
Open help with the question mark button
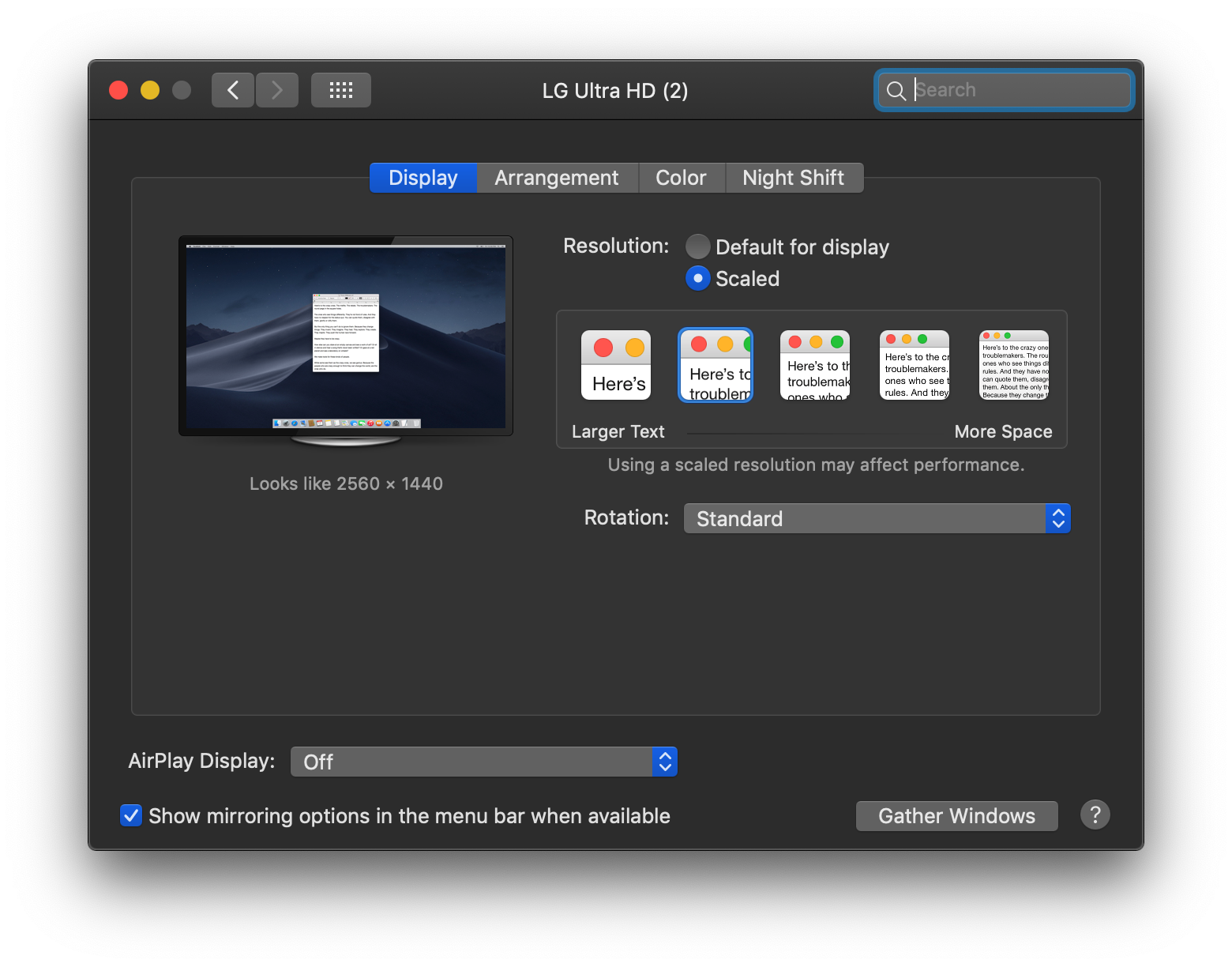tap(1095, 815)
